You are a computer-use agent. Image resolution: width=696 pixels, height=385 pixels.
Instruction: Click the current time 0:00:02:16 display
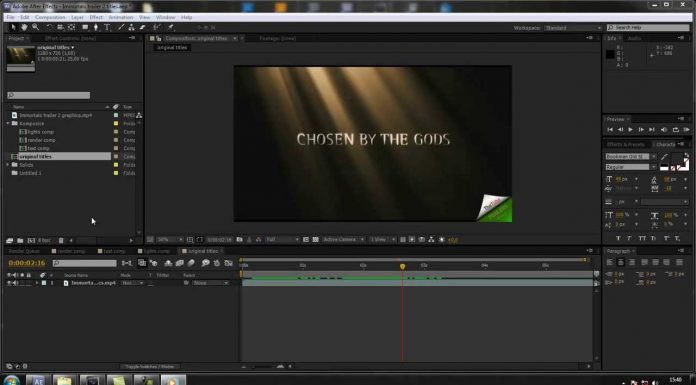[x=27, y=263]
